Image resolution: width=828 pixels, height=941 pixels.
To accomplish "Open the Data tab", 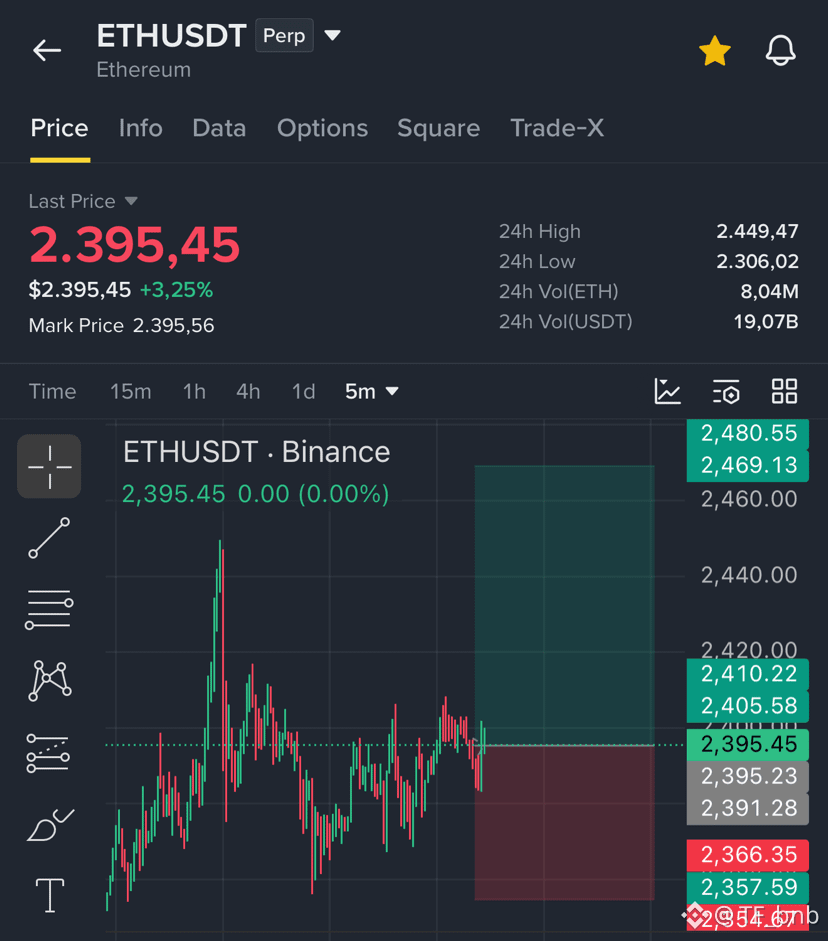I will [219, 128].
